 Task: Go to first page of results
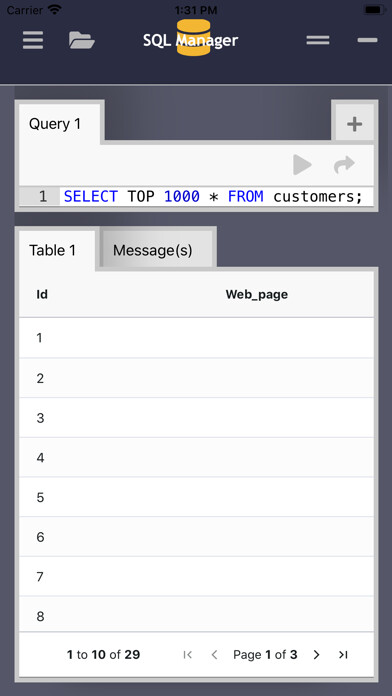coord(187,654)
